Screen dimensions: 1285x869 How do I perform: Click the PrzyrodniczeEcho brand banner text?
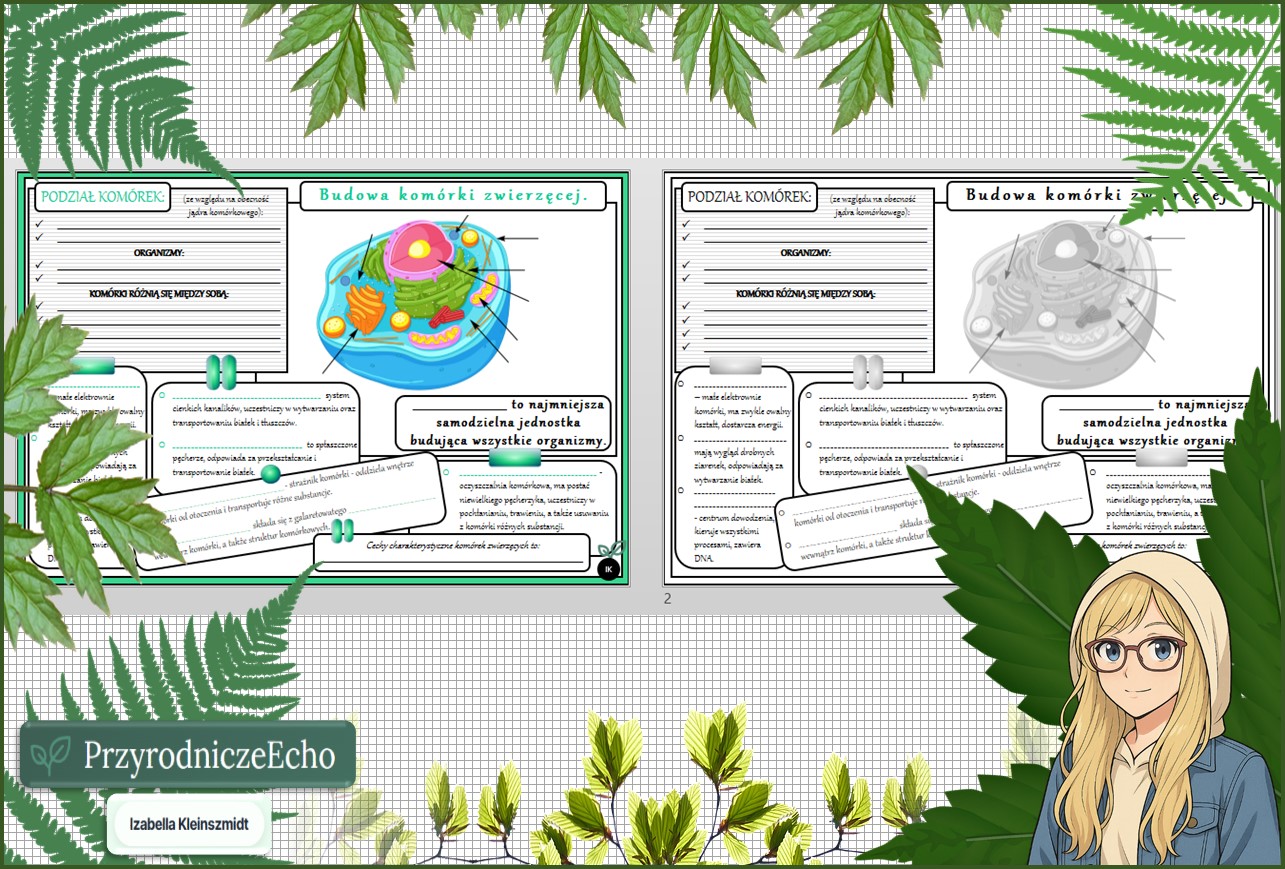pos(208,756)
